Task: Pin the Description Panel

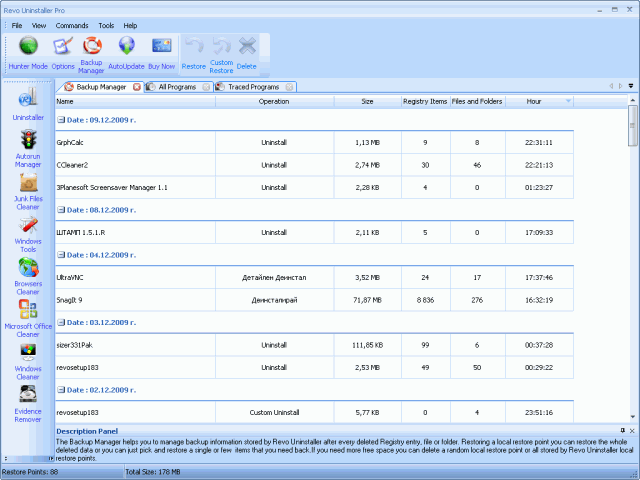Action: (622, 431)
